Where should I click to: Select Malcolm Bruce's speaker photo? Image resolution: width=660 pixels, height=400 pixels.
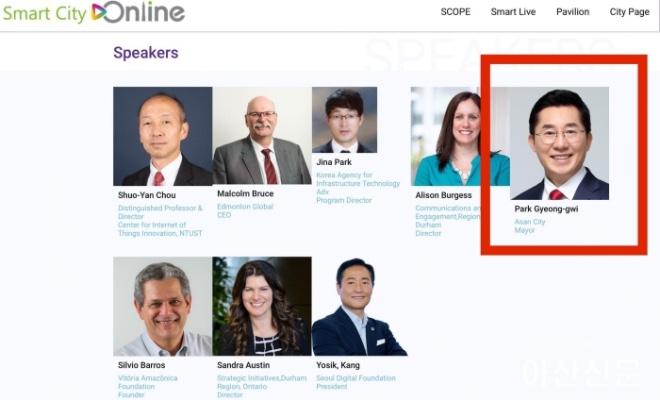tap(262, 136)
